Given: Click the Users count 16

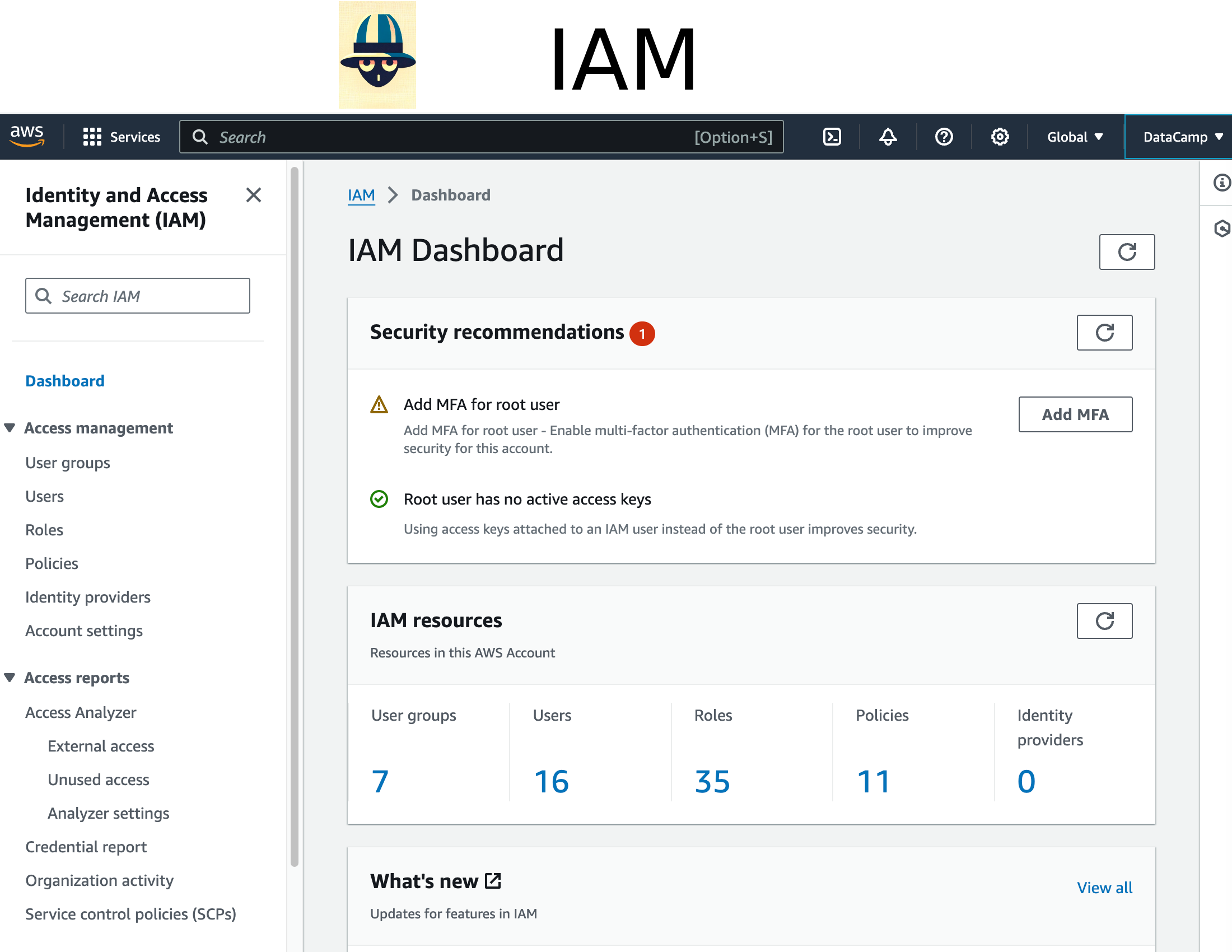Looking at the screenshot, I should click(551, 782).
